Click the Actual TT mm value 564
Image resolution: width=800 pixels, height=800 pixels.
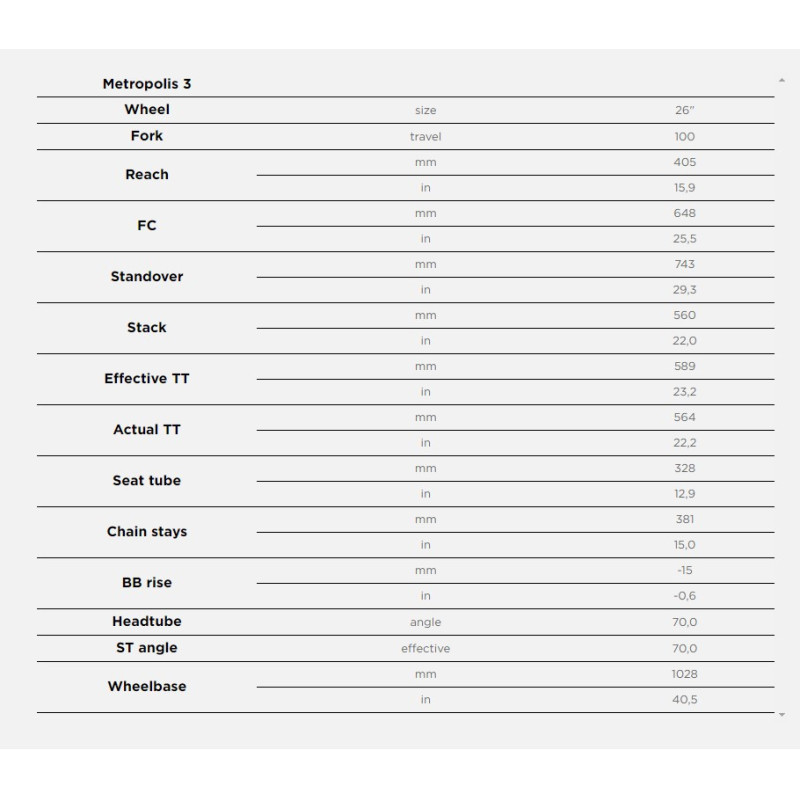click(685, 417)
